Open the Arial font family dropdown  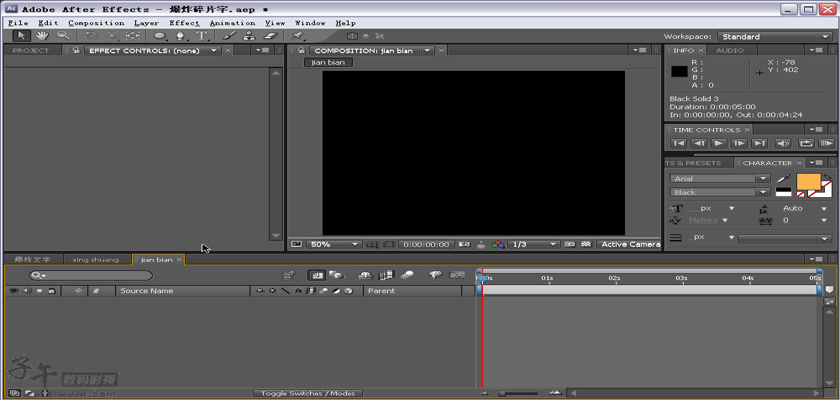(719, 178)
